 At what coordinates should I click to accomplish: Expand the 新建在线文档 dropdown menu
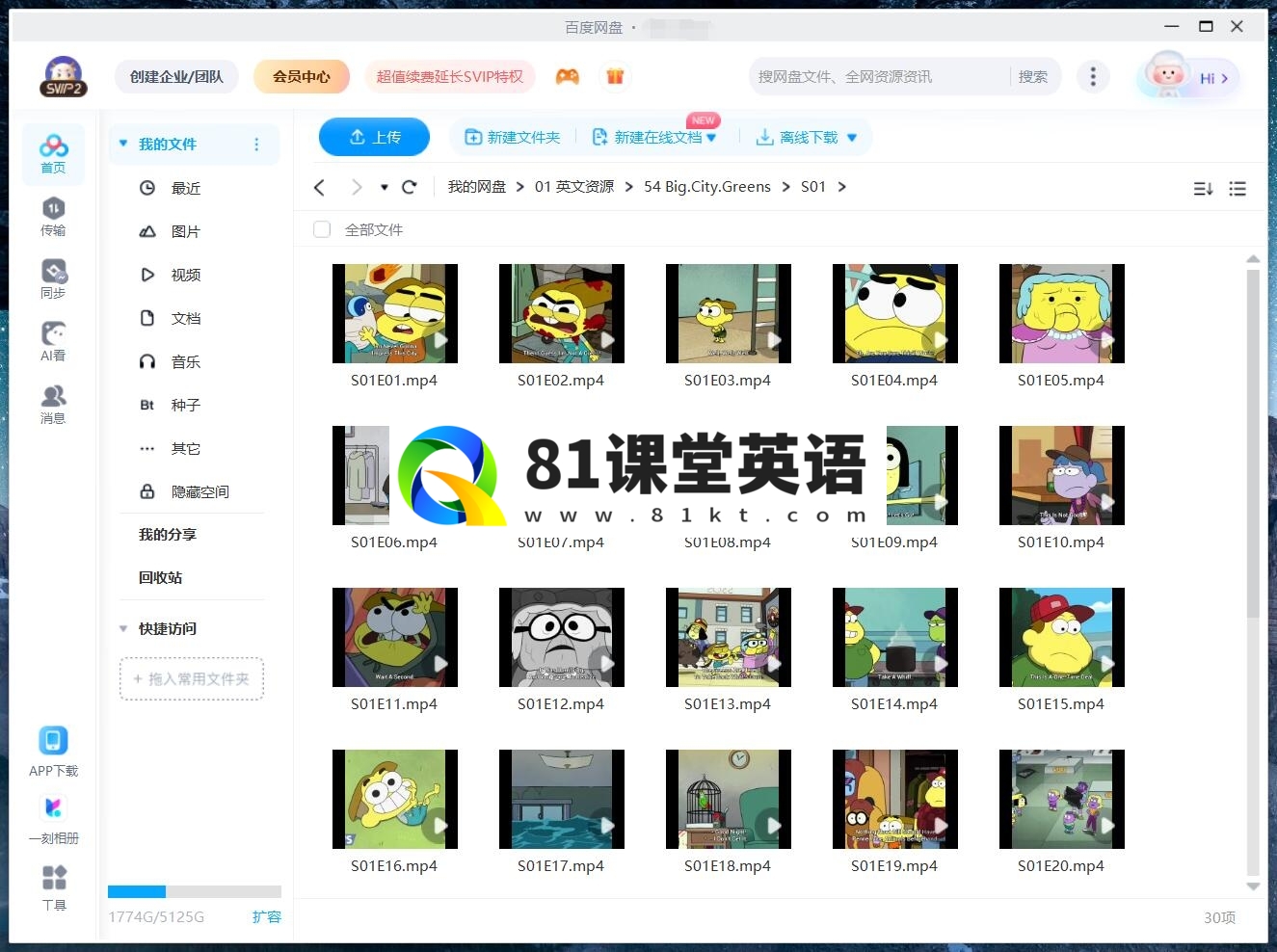[711, 138]
